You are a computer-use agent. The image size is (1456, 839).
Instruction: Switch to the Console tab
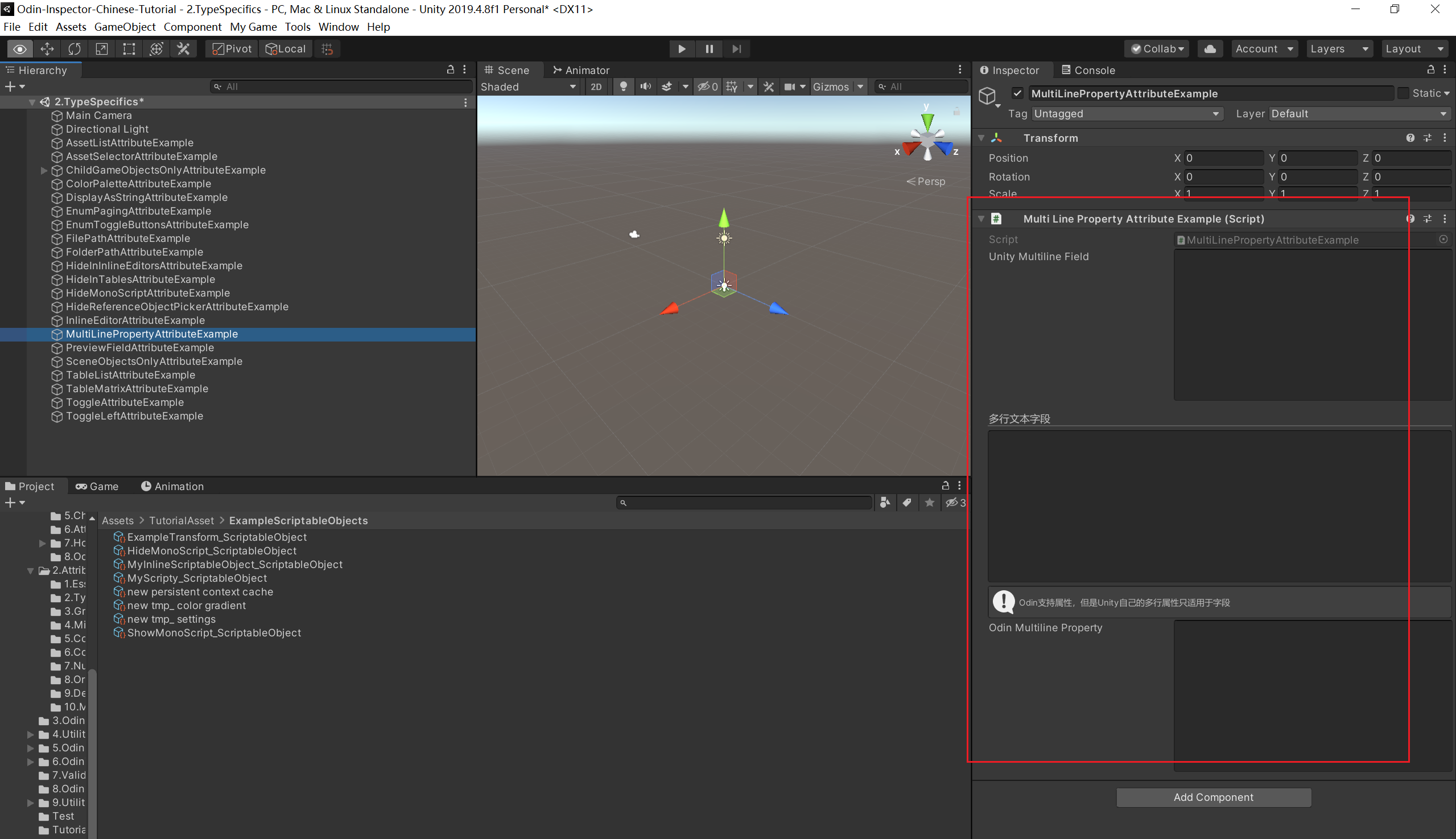1088,71
